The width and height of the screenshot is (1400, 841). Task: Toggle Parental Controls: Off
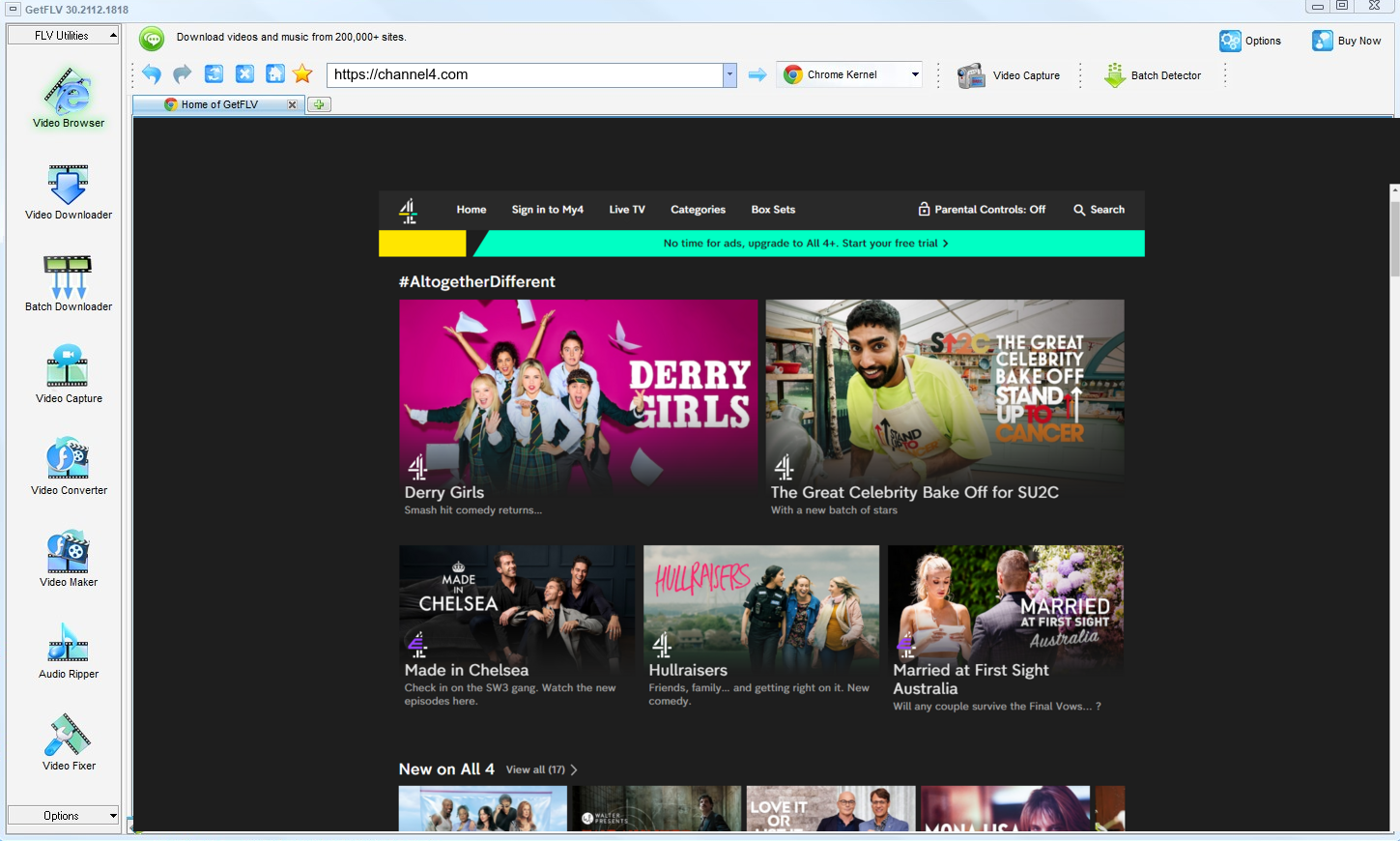click(982, 210)
